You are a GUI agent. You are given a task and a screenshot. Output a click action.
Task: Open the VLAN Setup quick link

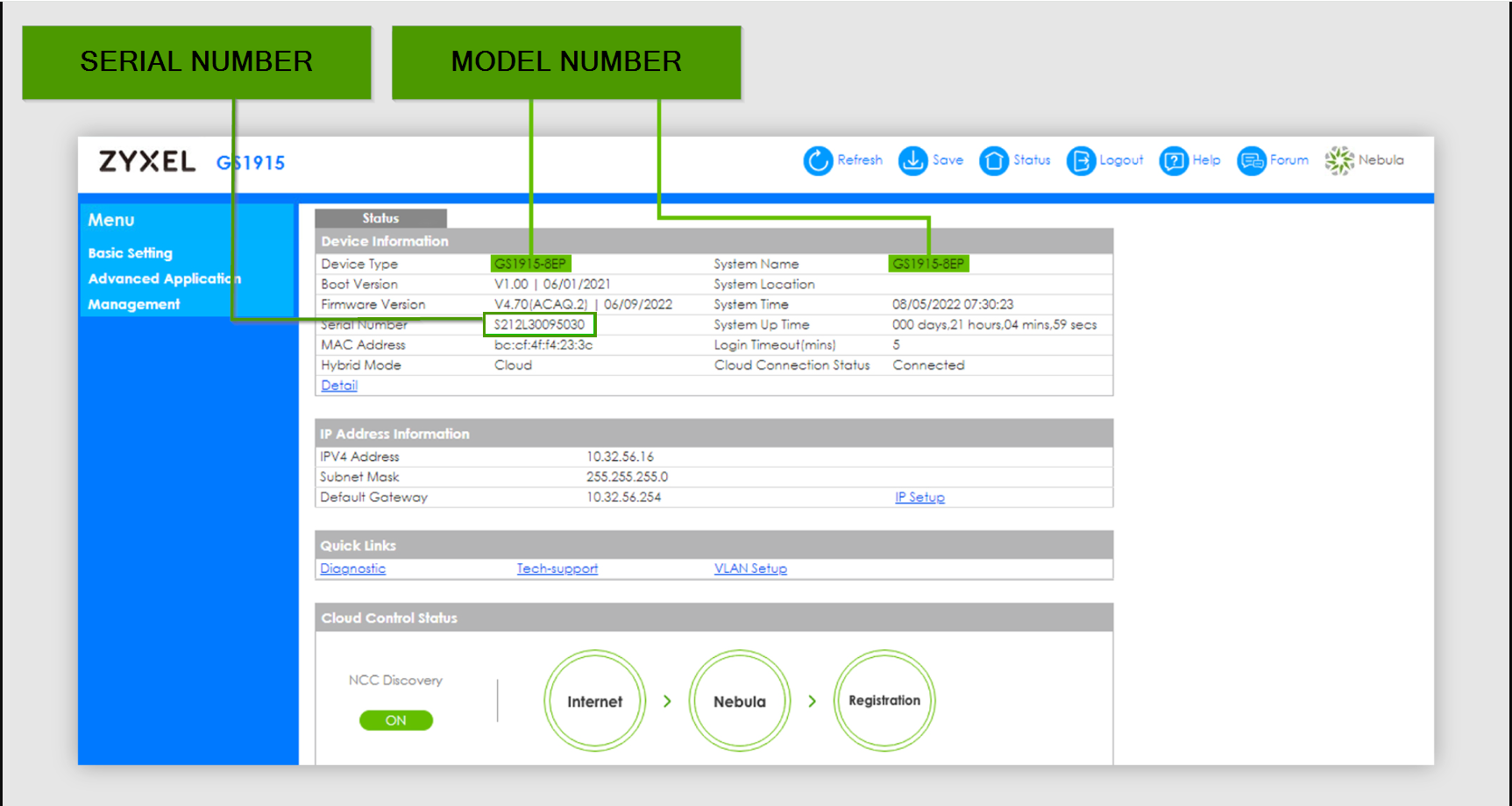click(x=750, y=569)
